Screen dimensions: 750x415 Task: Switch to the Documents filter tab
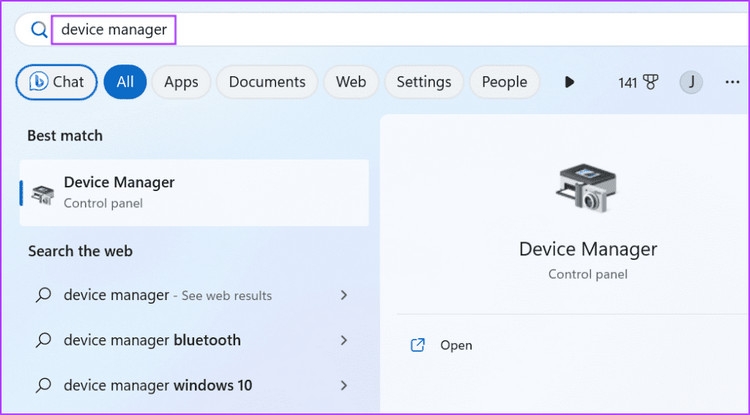tap(267, 82)
